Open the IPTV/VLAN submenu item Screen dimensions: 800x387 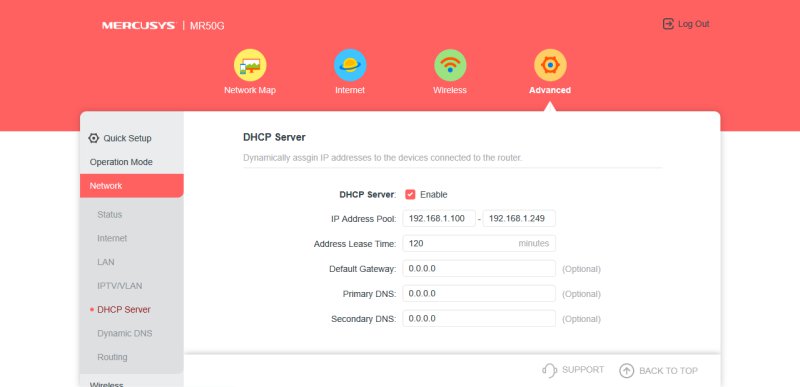(119, 286)
